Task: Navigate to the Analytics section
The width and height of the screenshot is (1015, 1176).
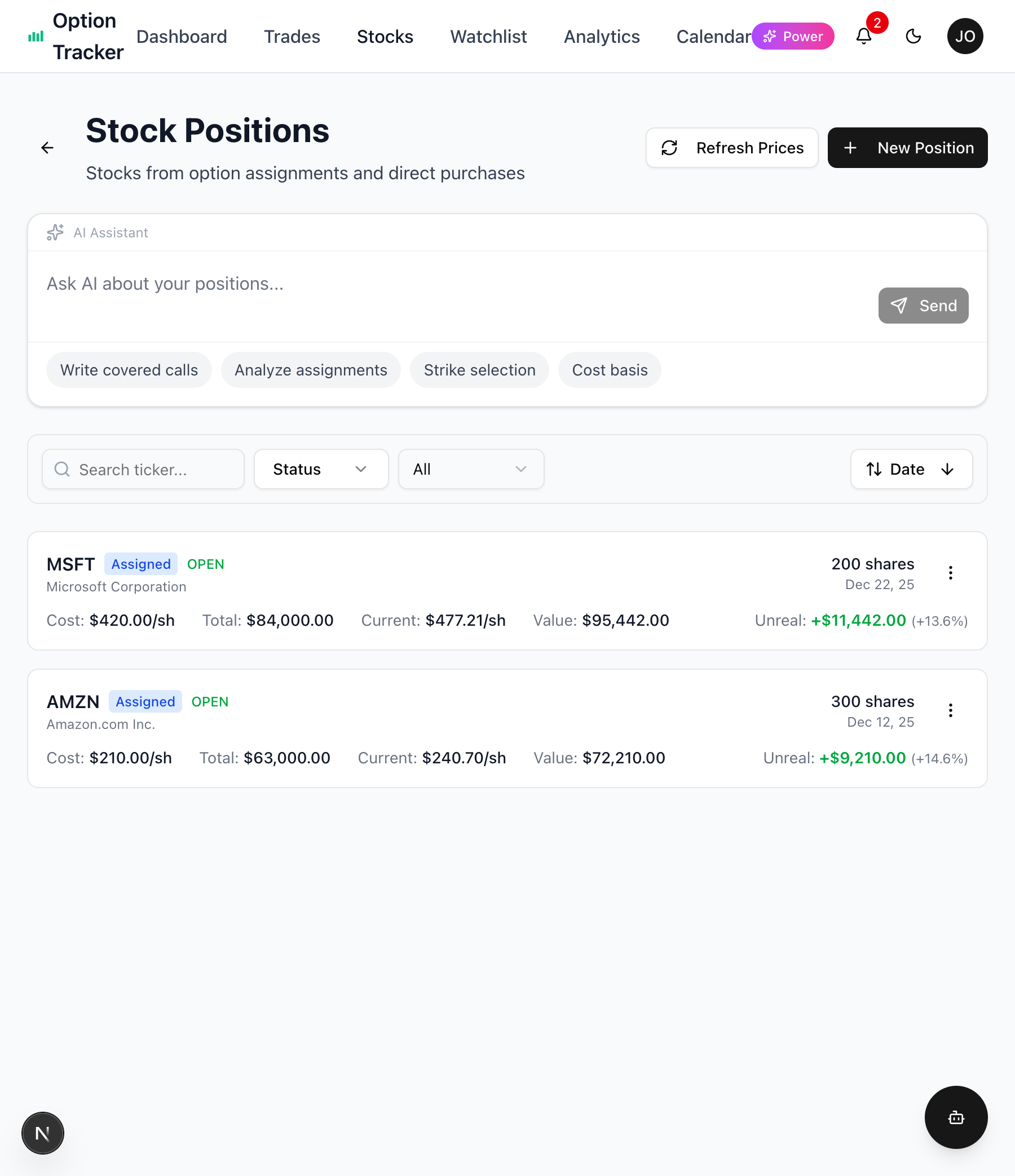Action: click(602, 36)
